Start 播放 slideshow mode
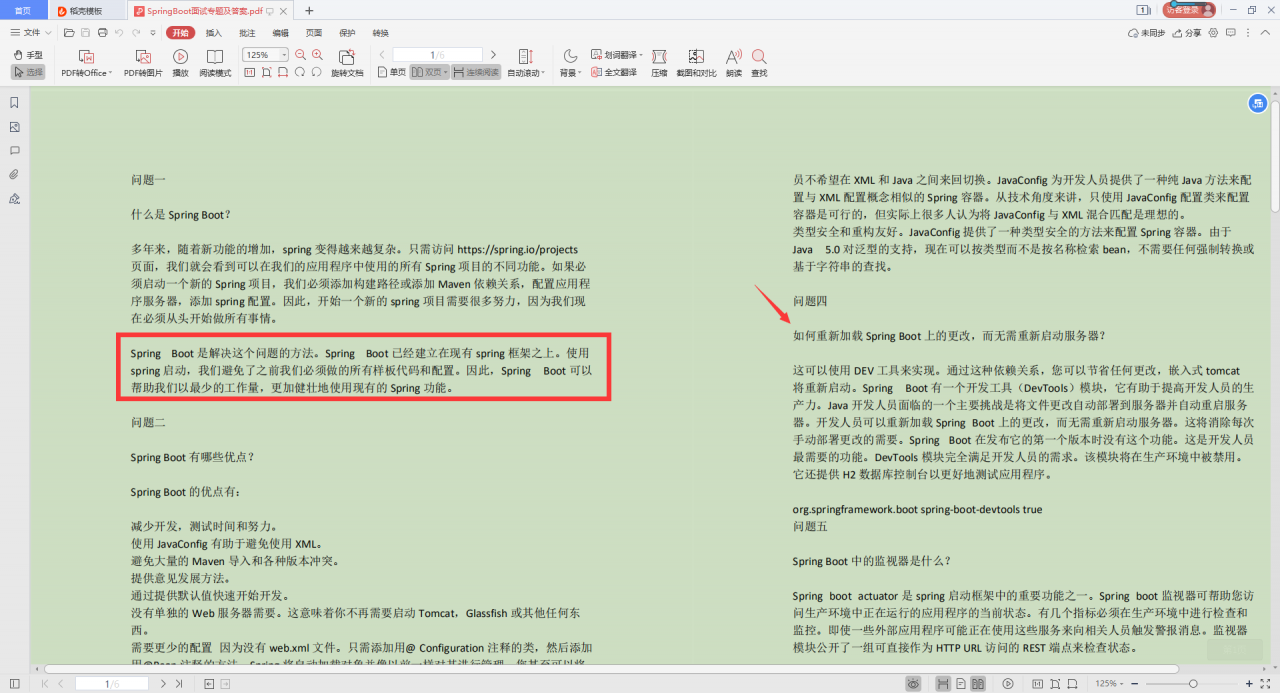 [x=180, y=63]
